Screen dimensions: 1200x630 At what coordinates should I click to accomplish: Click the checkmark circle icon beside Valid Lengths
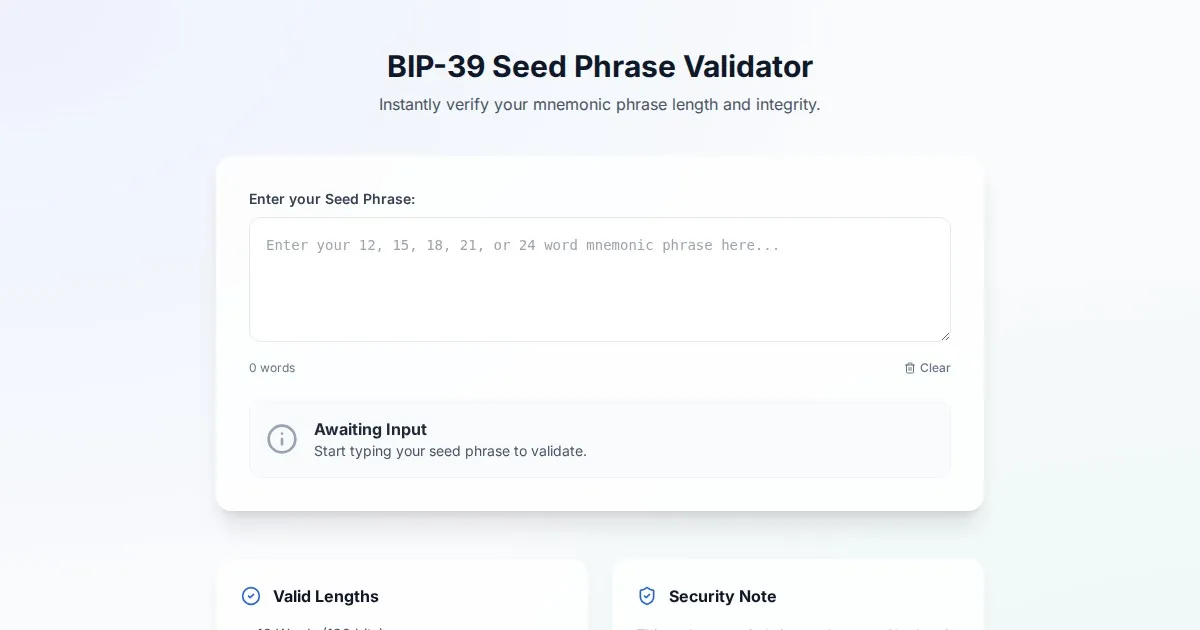[x=251, y=596]
